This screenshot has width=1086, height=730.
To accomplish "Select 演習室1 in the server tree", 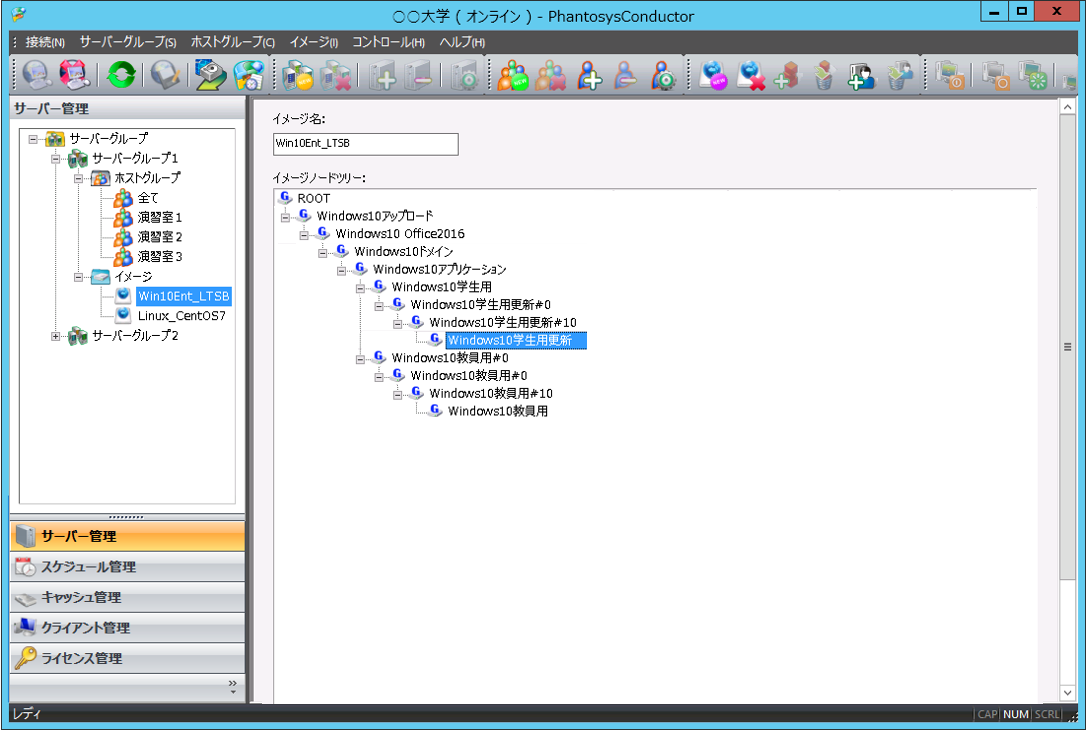I will point(159,217).
